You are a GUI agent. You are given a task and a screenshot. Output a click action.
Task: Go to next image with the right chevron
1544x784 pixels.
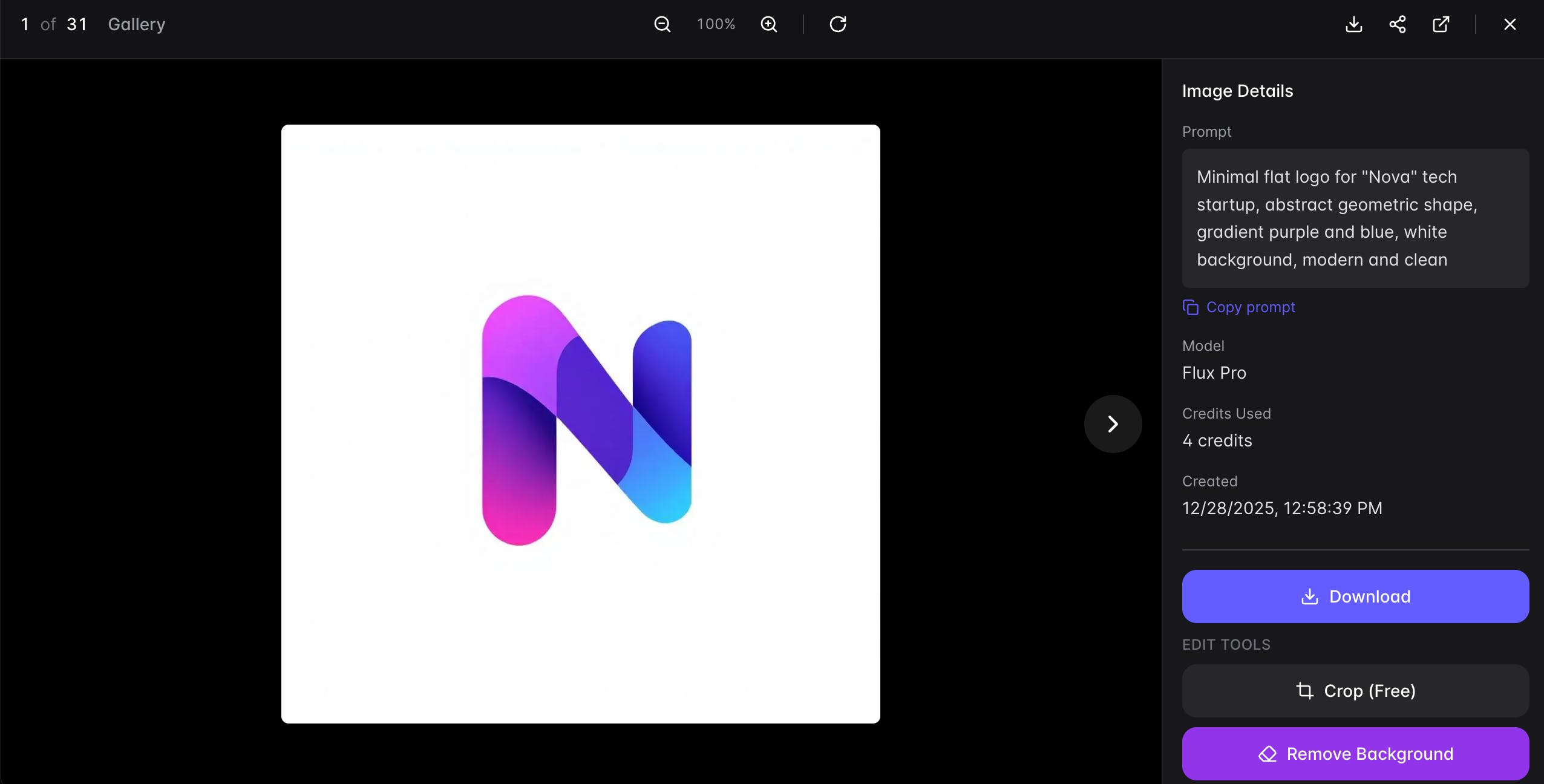pos(1113,424)
